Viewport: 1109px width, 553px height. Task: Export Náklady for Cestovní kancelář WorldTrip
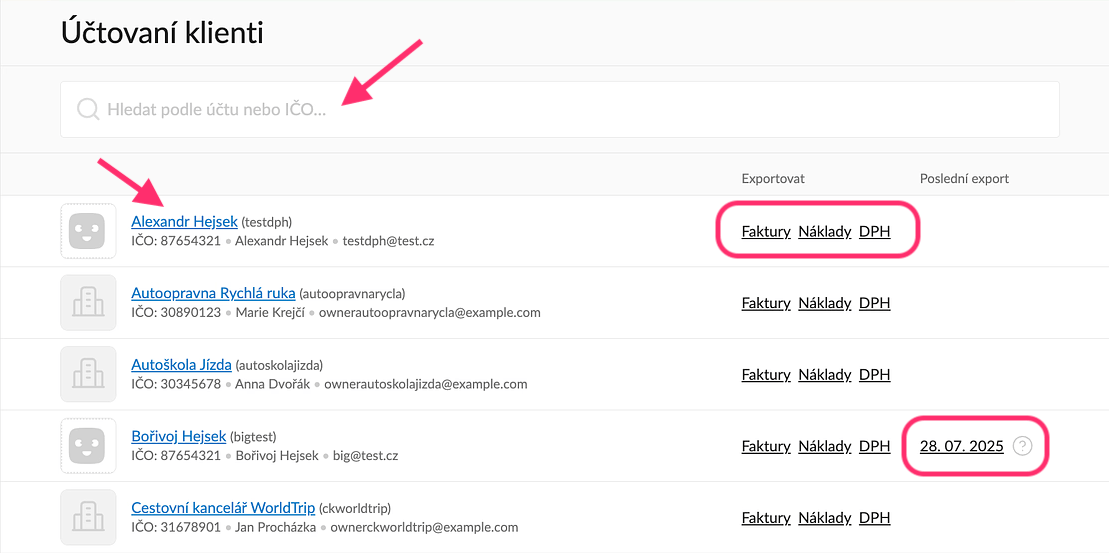tap(825, 518)
